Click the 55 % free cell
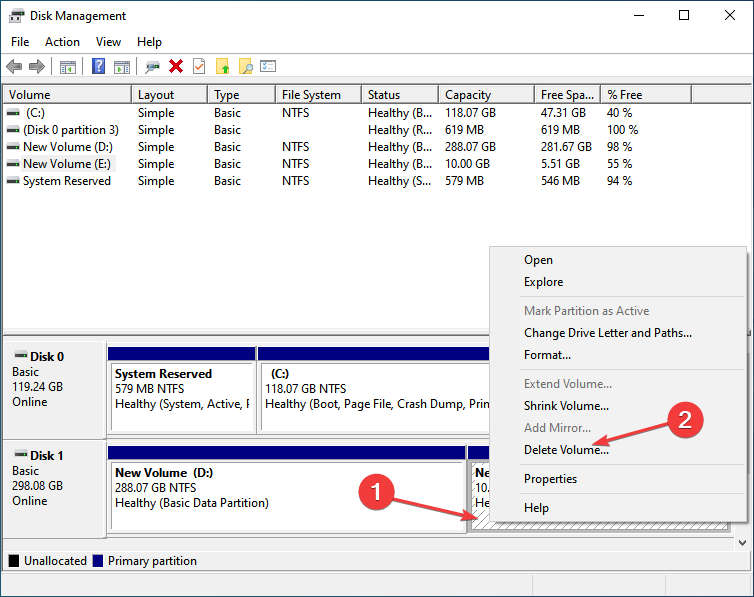Image resolution: width=754 pixels, height=597 pixels. point(619,164)
